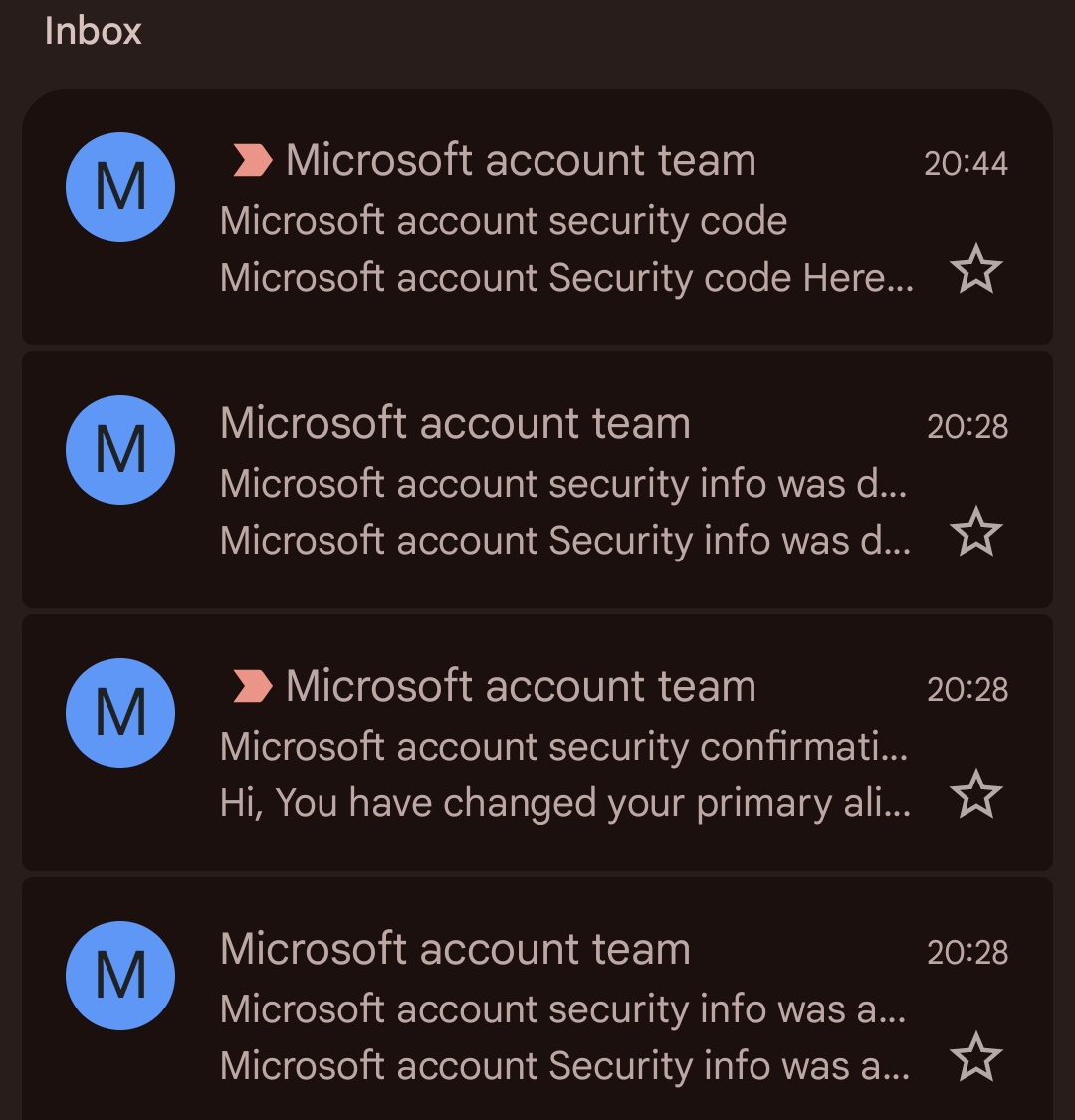The width and height of the screenshot is (1075, 1120).
Task: Tap avatar of the security confirmation email
Action: tap(120, 713)
